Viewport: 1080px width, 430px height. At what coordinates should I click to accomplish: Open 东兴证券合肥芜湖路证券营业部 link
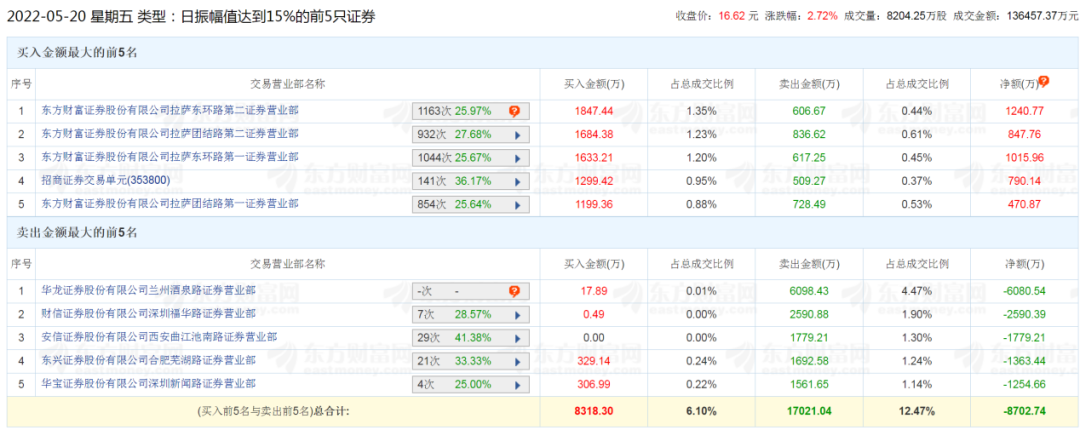[x=148, y=360]
